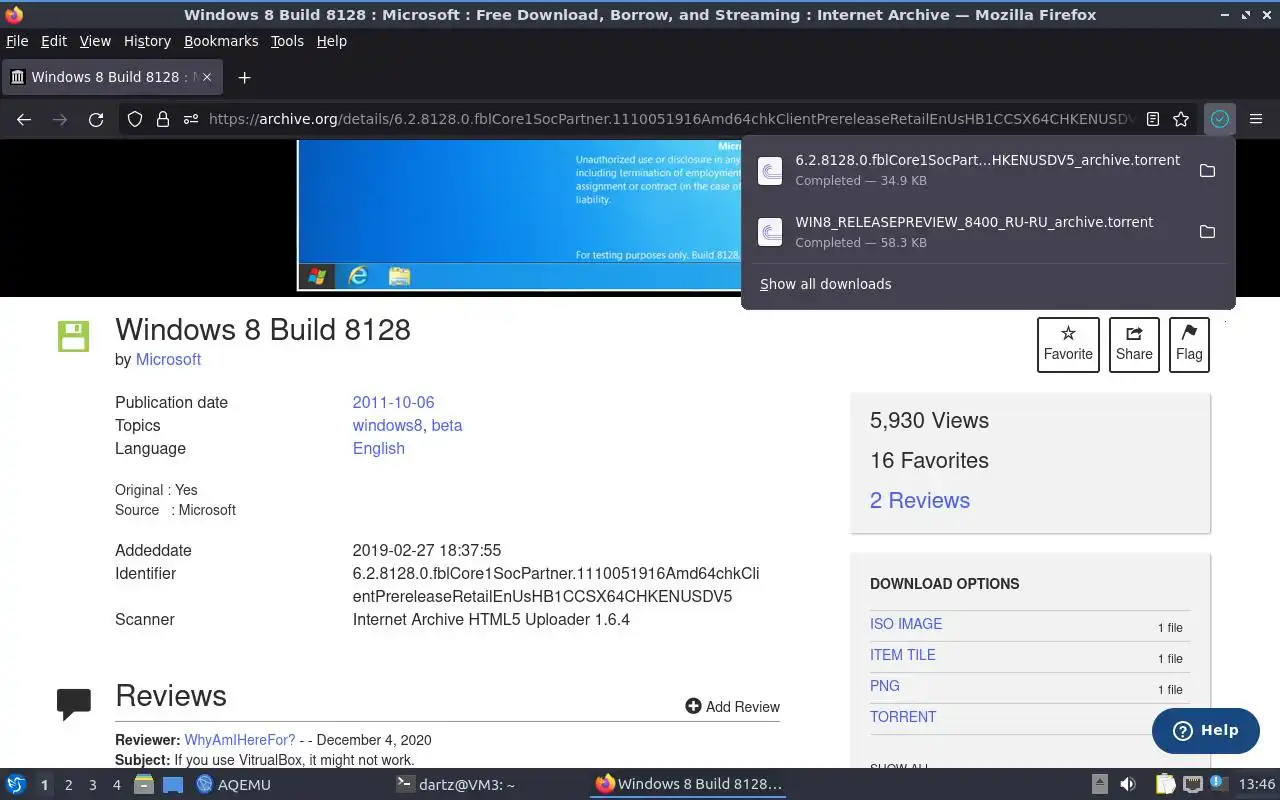Favorite this archive item
This screenshot has width=1280, height=800.
coord(1068,345)
